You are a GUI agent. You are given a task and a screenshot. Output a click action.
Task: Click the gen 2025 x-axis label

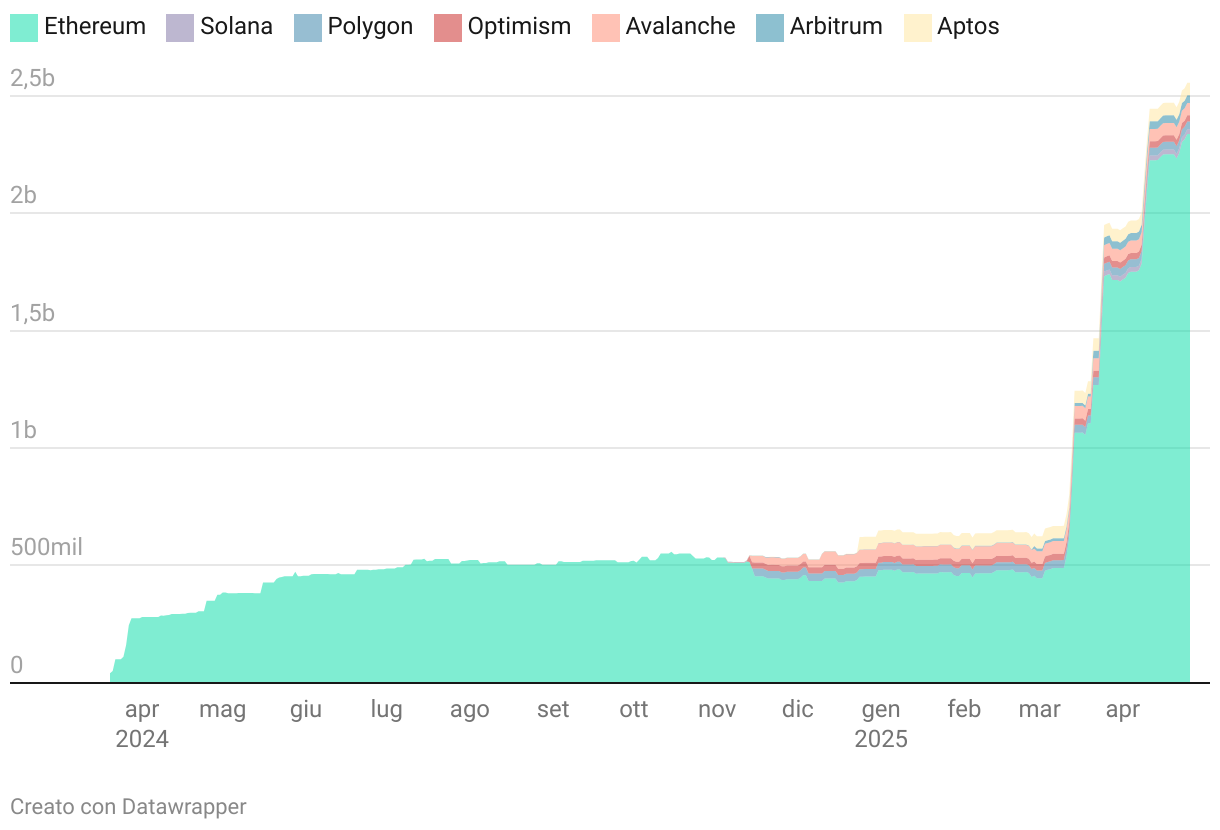click(x=881, y=724)
